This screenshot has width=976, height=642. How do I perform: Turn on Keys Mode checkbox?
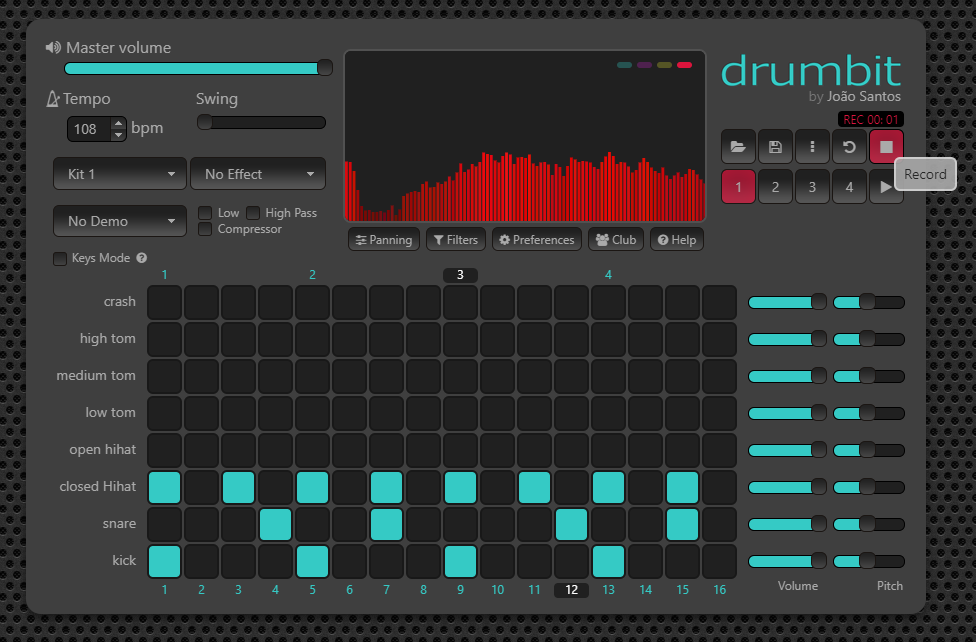[x=60, y=259]
